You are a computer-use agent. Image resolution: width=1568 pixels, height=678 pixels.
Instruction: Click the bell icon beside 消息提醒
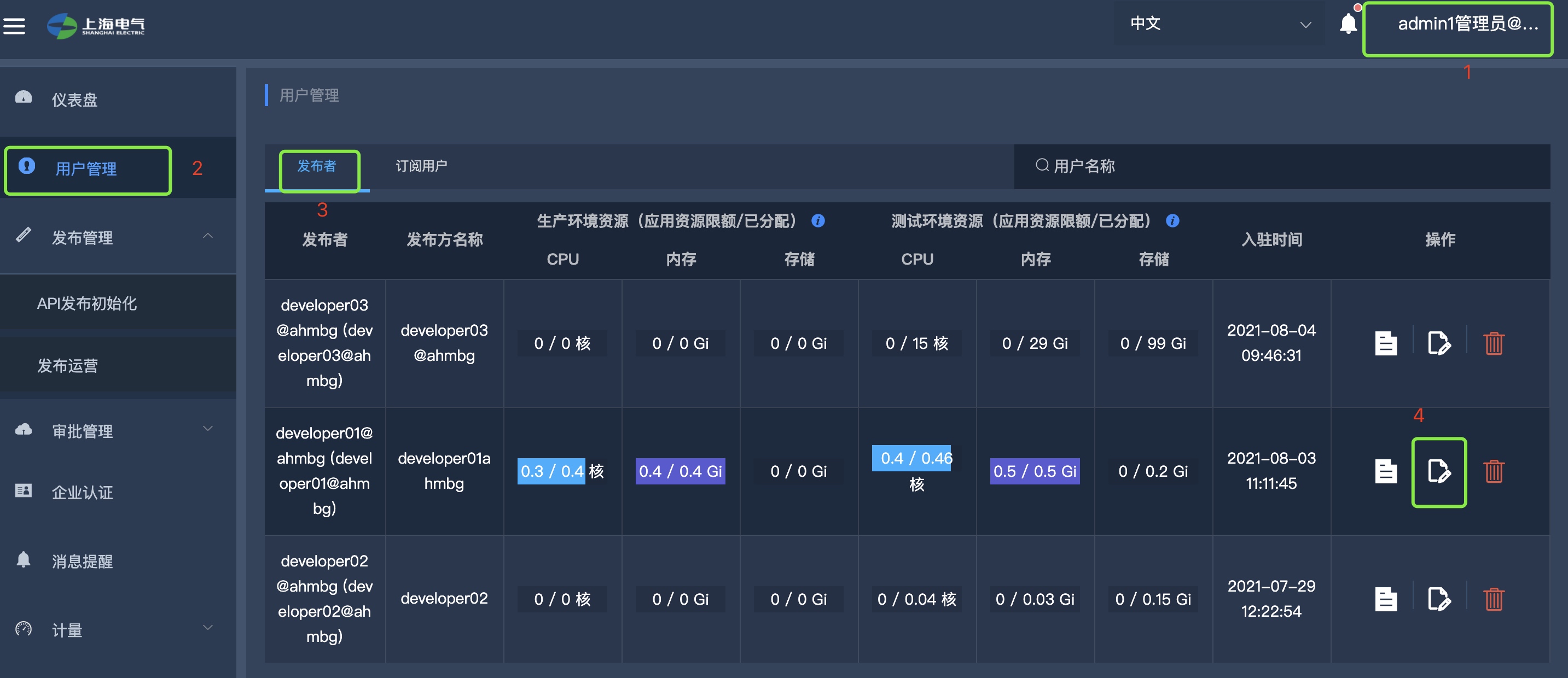pos(23,559)
